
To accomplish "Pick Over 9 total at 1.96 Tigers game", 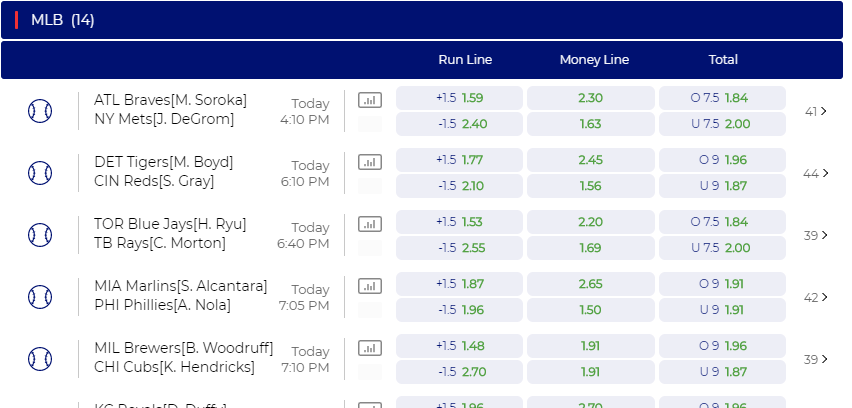I will tap(722, 160).
